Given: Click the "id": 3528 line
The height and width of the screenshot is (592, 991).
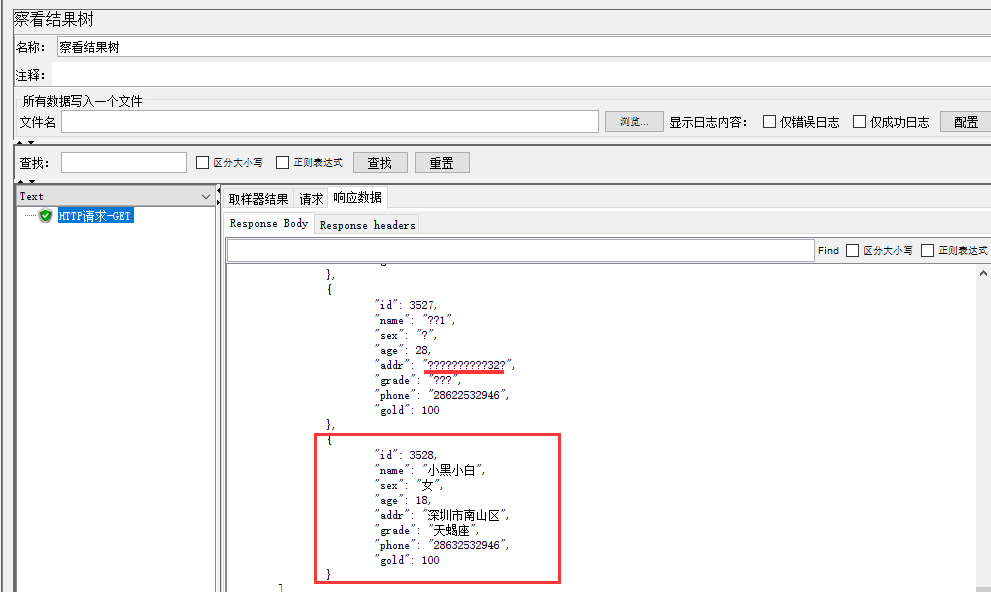Looking at the screenshot, I should 405,455.
